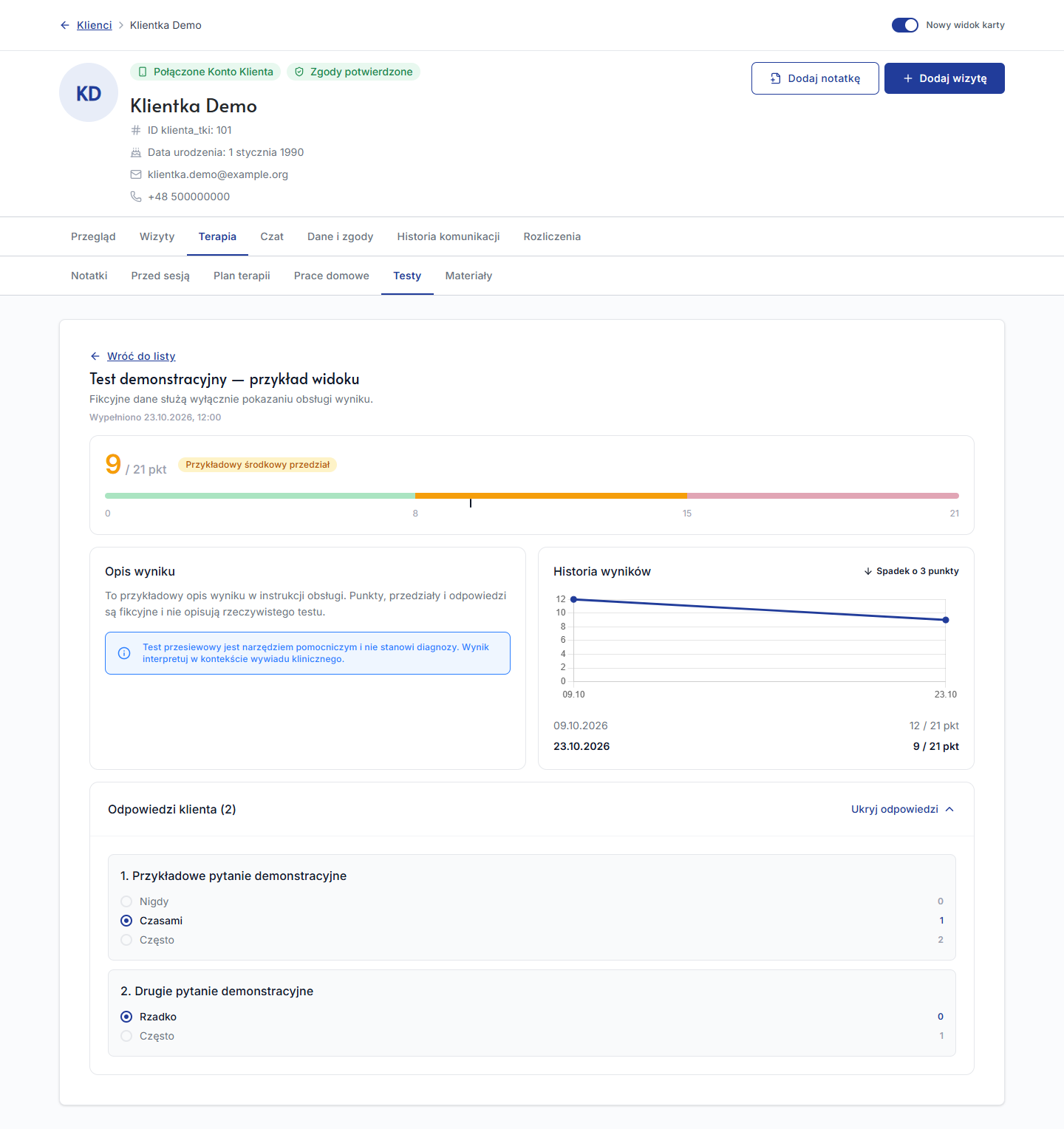Open the Historia komunikacji tab
This screenshot has width=1064, height=1129.
coord(449,236)
